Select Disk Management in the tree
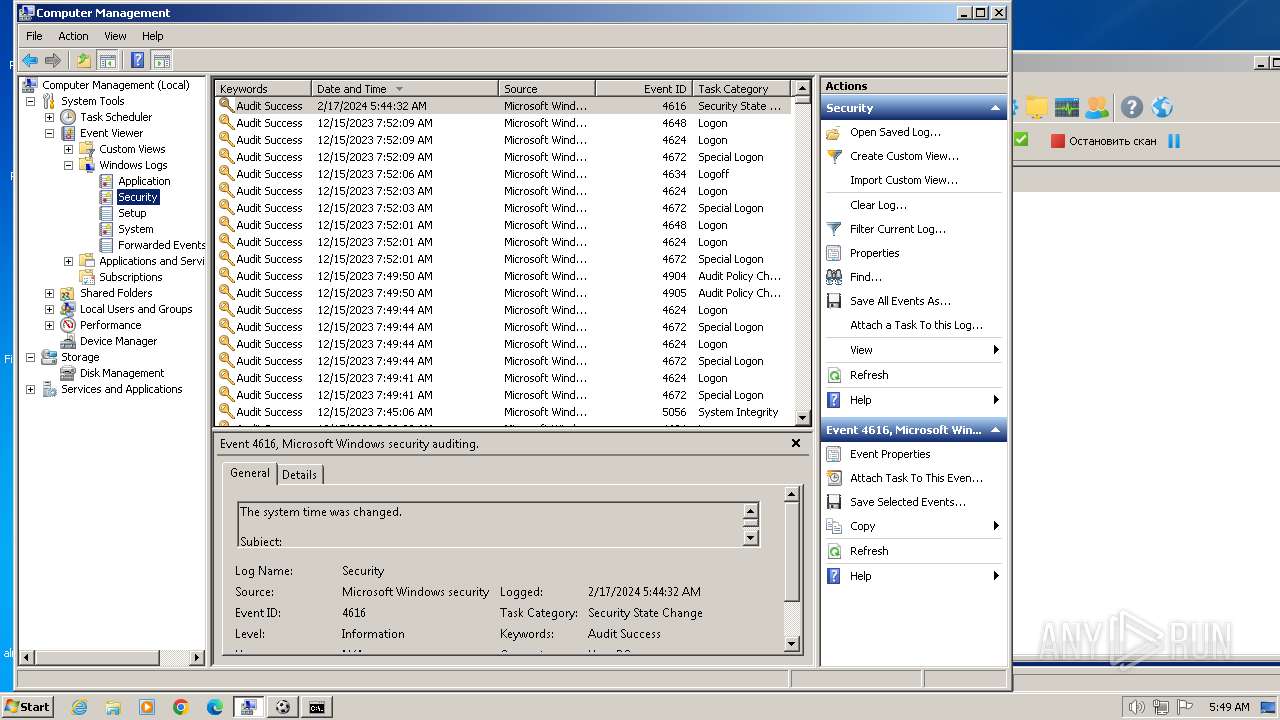 [122, 373]
